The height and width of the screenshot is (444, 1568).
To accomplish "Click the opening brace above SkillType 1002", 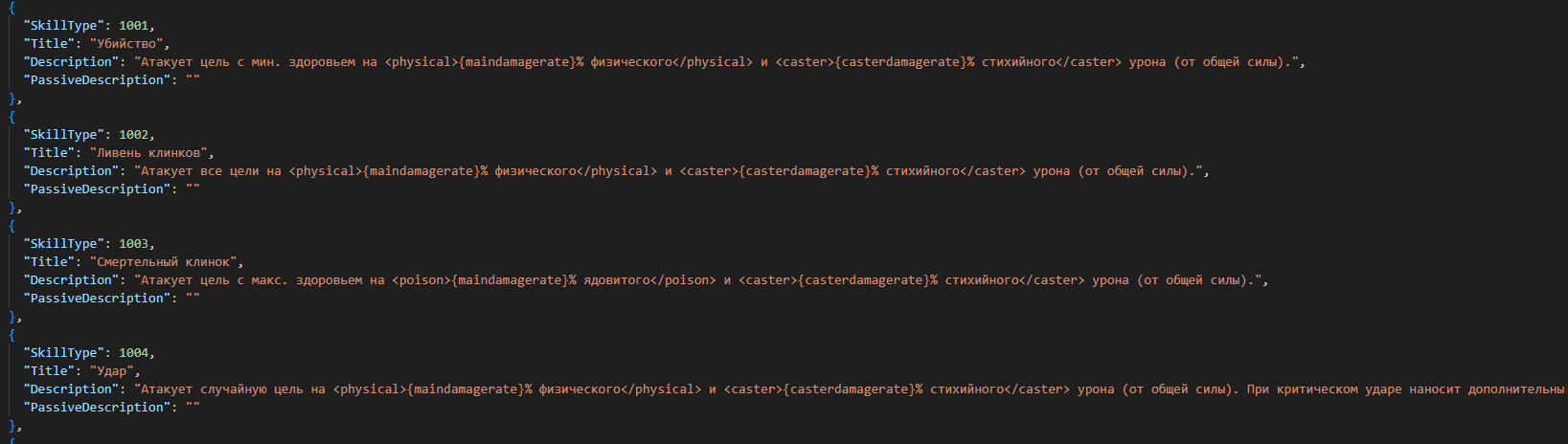I will point(11,117).
